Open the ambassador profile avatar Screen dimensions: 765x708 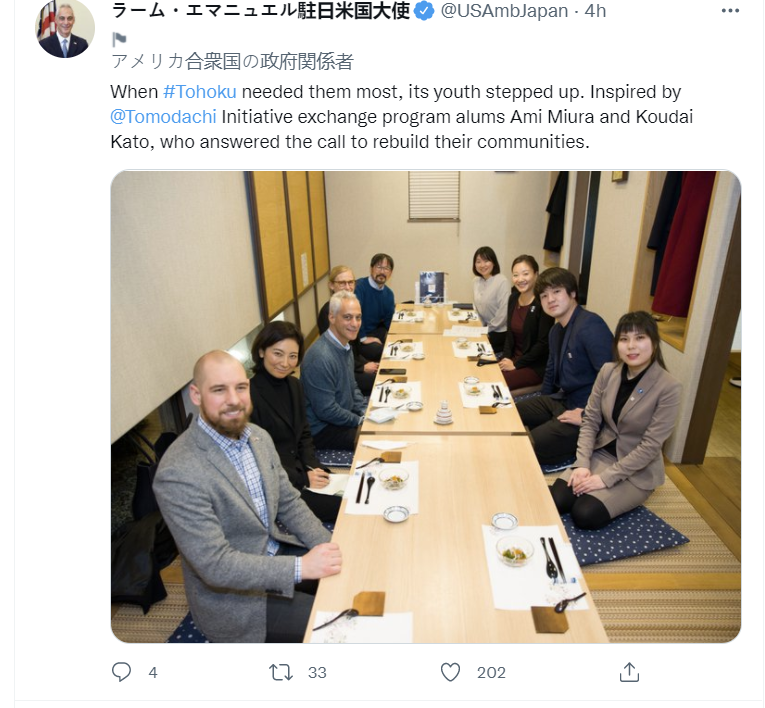click(65, 28)
